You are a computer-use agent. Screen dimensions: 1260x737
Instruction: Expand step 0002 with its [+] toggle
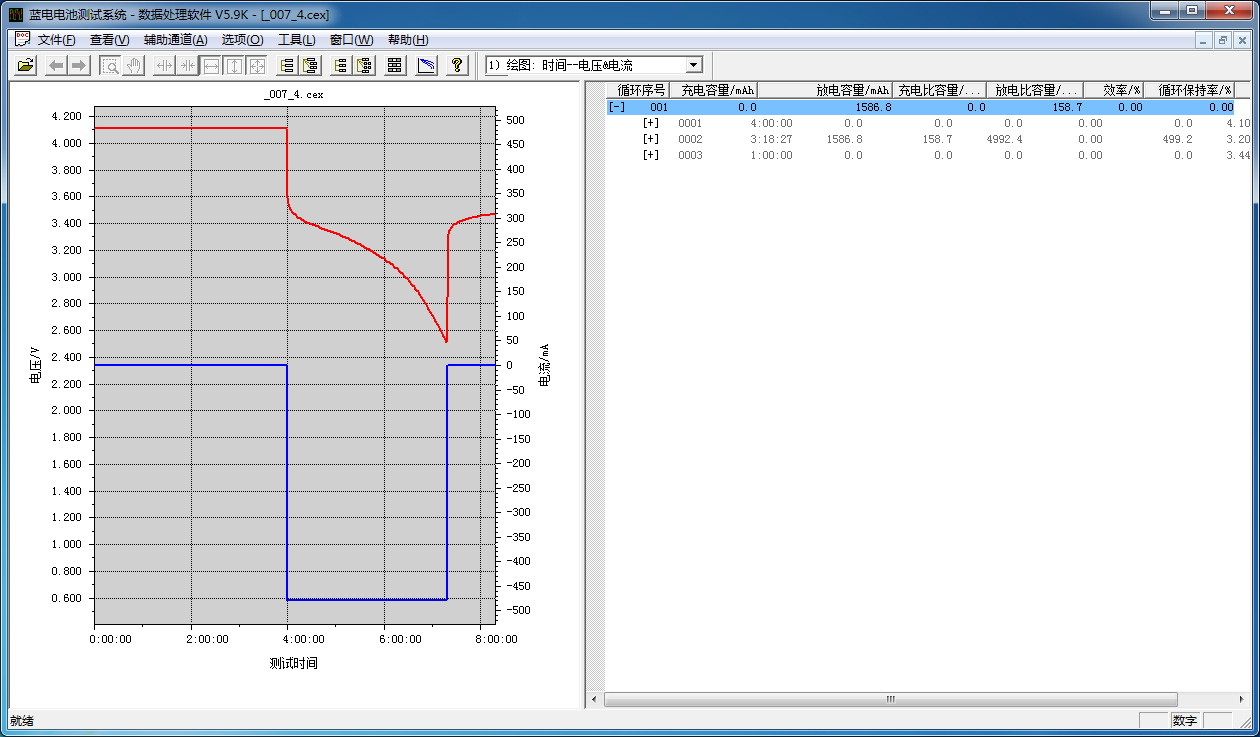[651, 139]
